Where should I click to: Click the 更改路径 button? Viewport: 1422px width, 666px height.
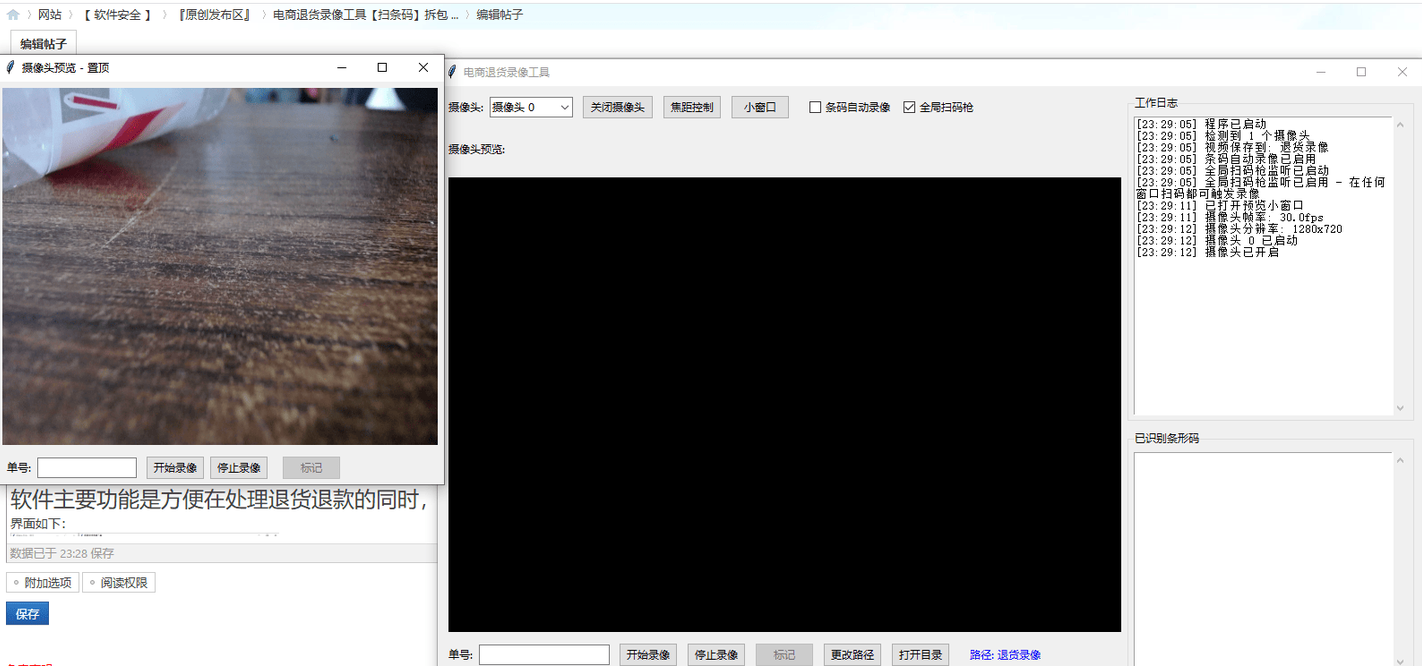tap(853, 655)
